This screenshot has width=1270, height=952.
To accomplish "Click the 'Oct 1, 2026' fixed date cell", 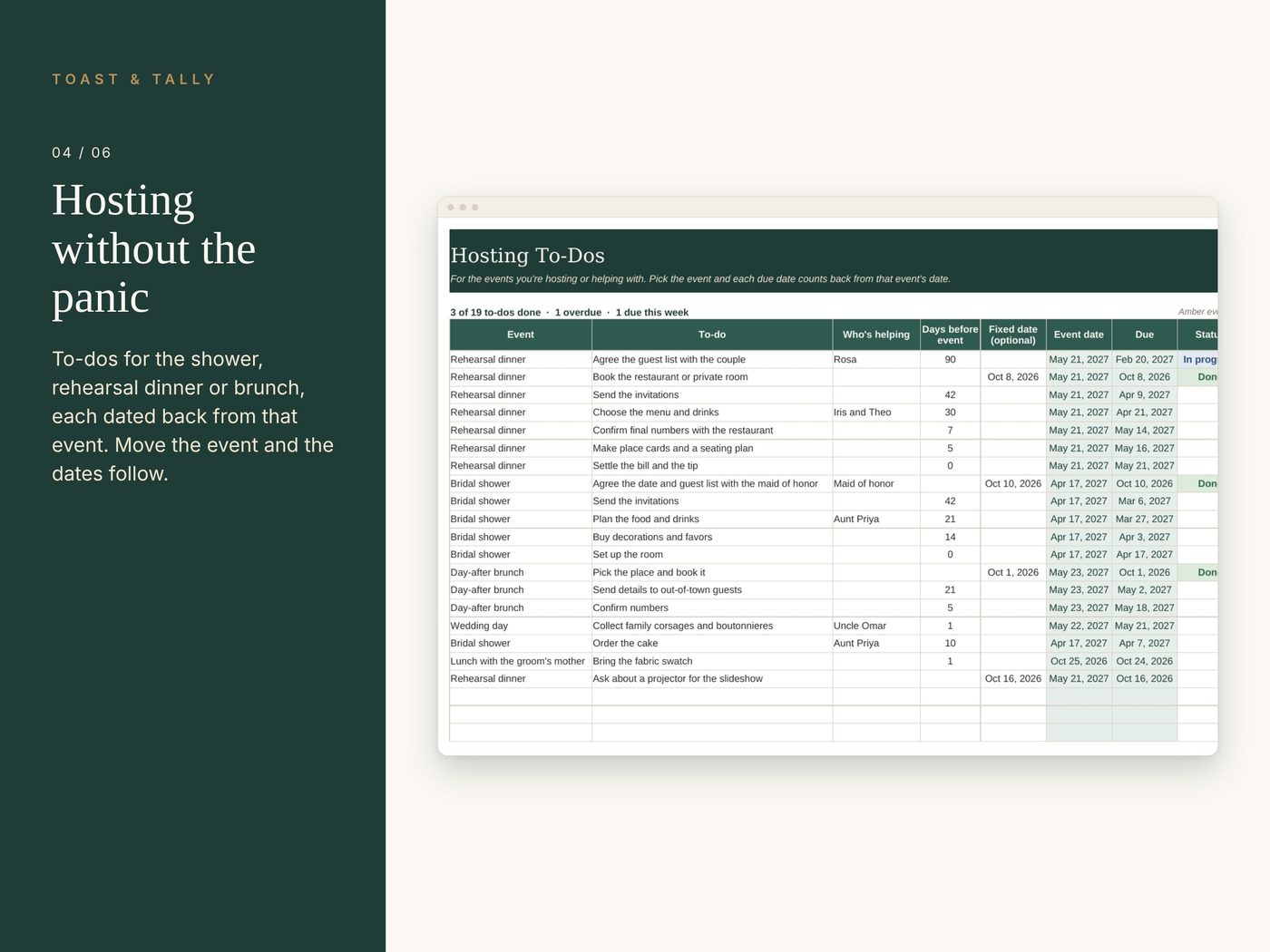I will coord(1013,573).
